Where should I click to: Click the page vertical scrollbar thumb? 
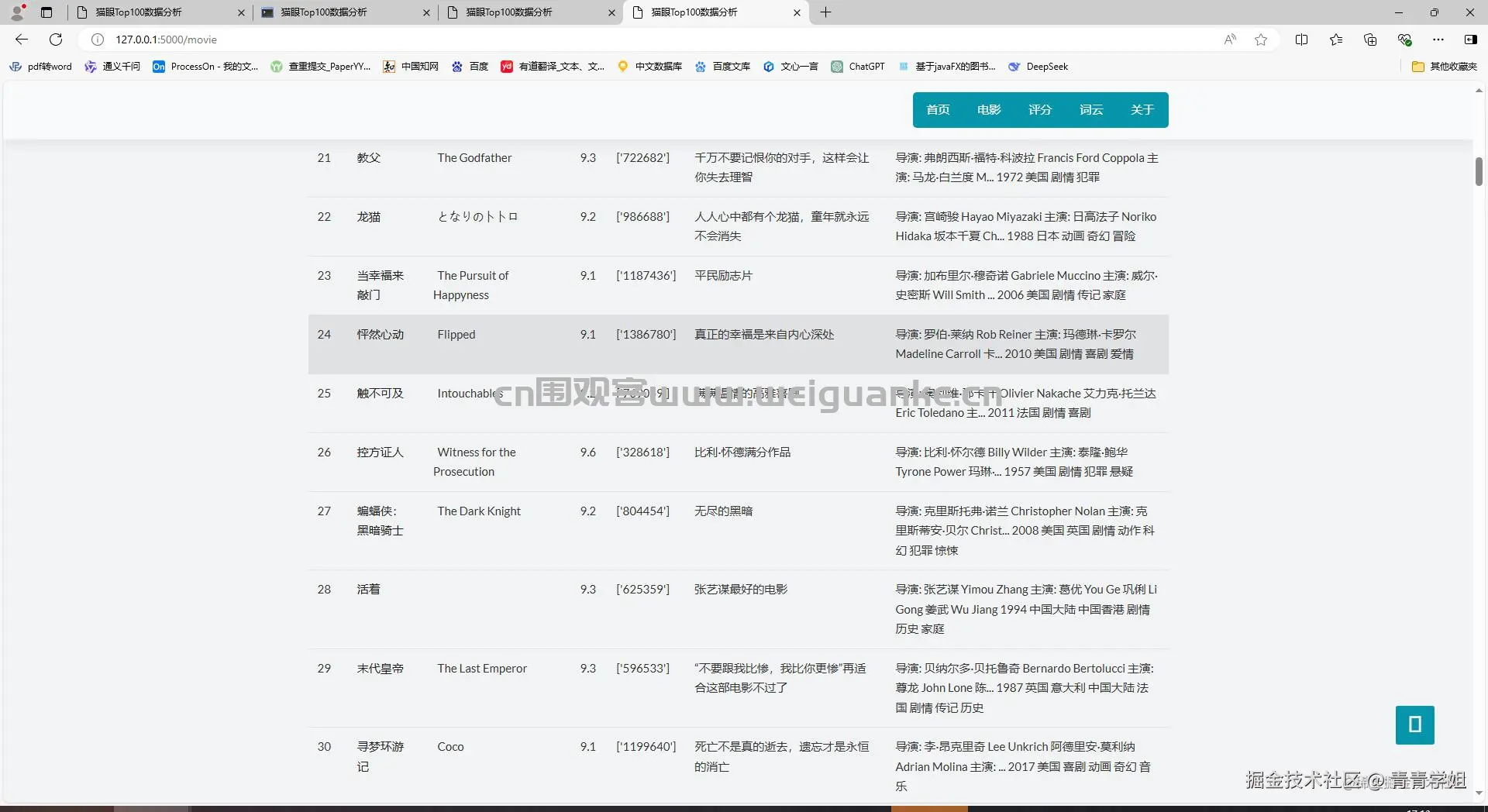coord(1479,171)
